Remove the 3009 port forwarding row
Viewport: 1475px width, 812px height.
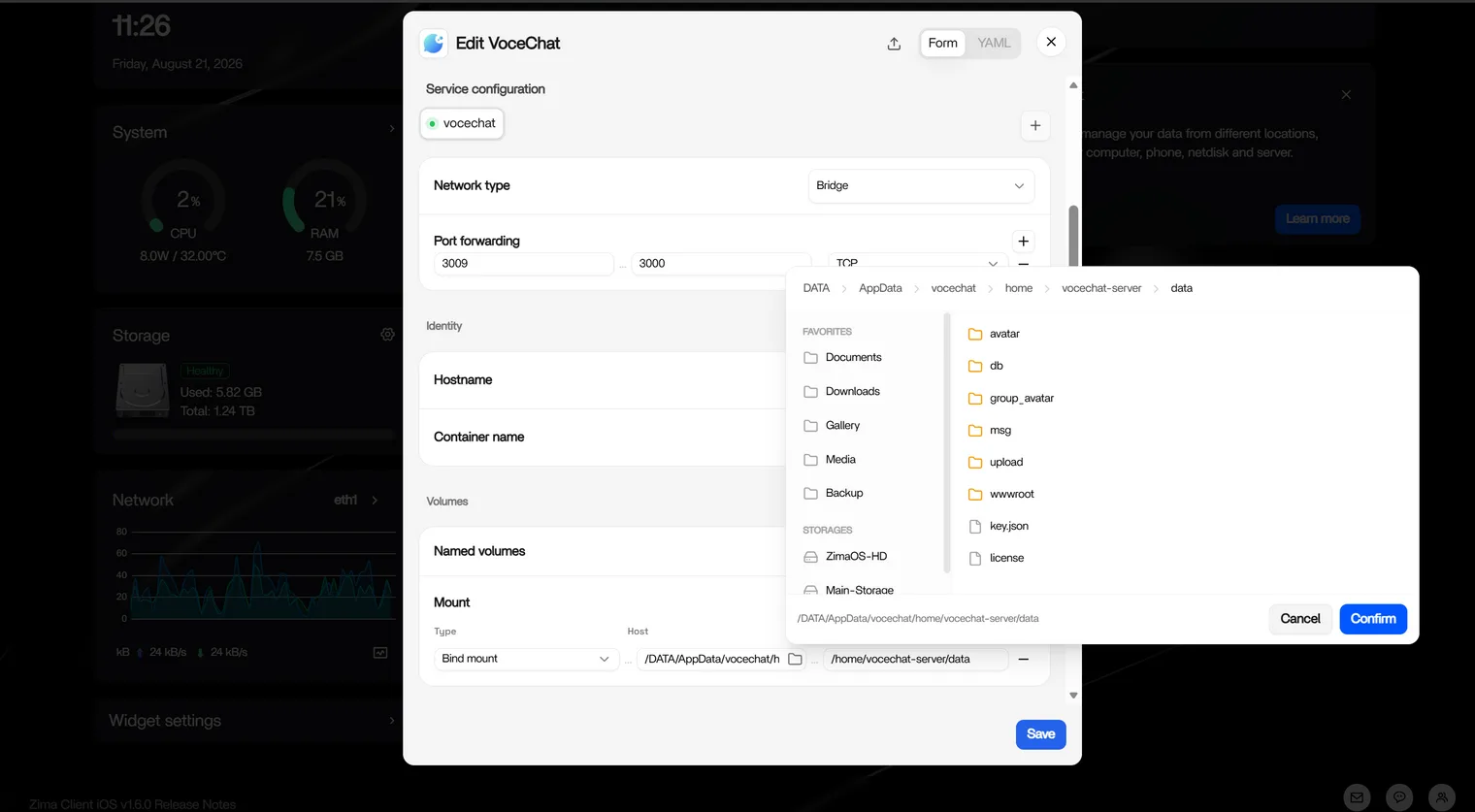[1023, 264]
